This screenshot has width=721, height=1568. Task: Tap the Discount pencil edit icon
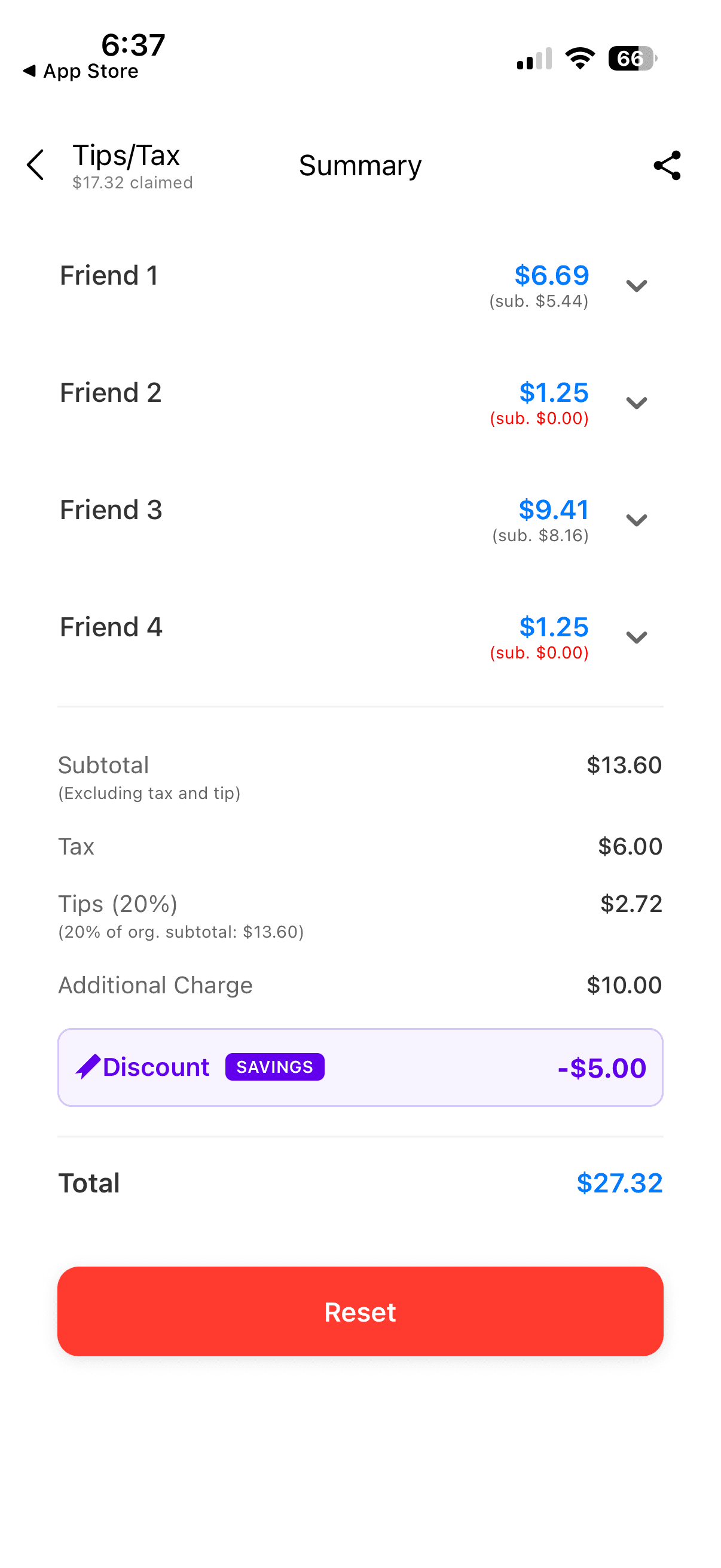pos(88,1066)
